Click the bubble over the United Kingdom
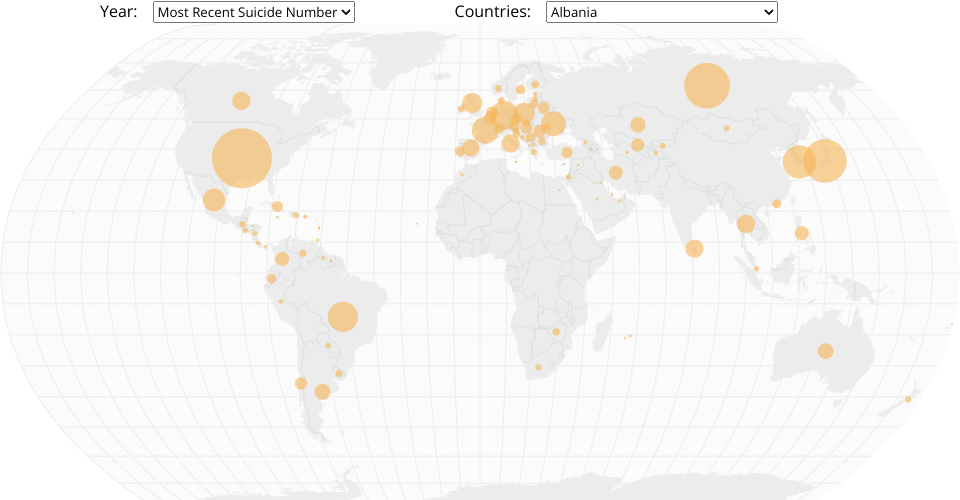Image resolution: width=960 pixels, height=500 pixels. [472, 103]
